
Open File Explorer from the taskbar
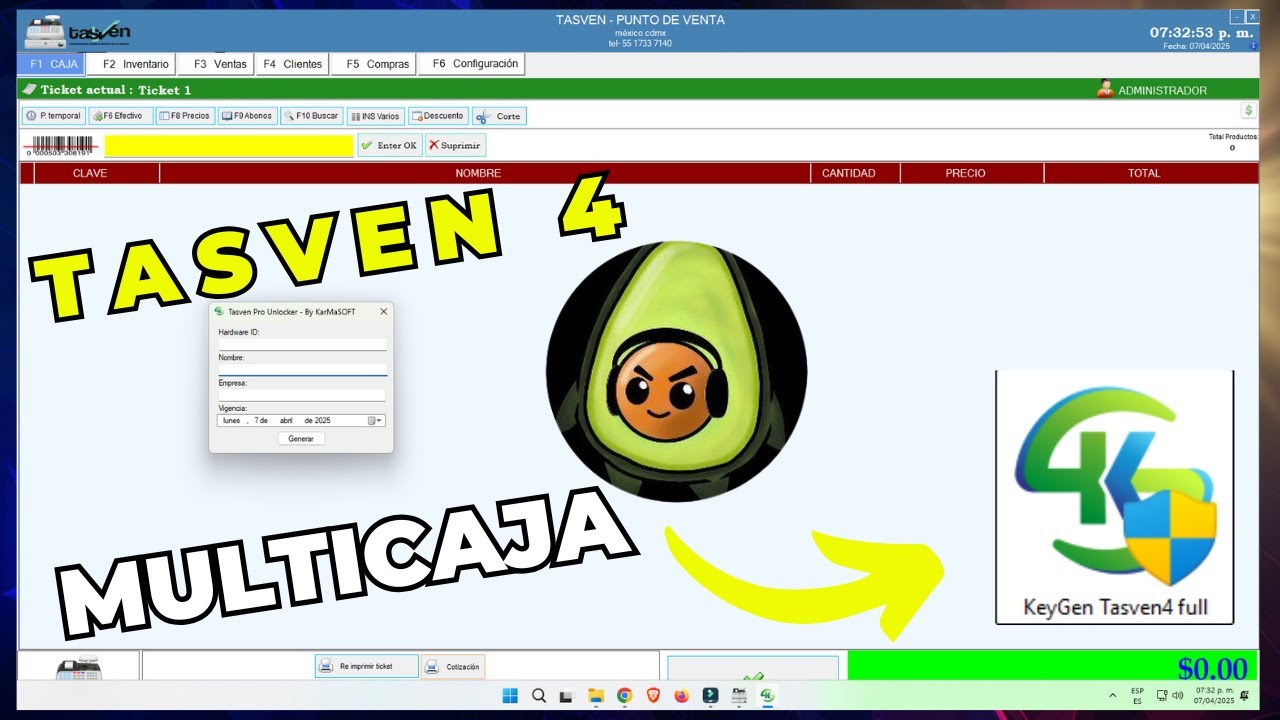pyautogui.click(x=595, y=695)
